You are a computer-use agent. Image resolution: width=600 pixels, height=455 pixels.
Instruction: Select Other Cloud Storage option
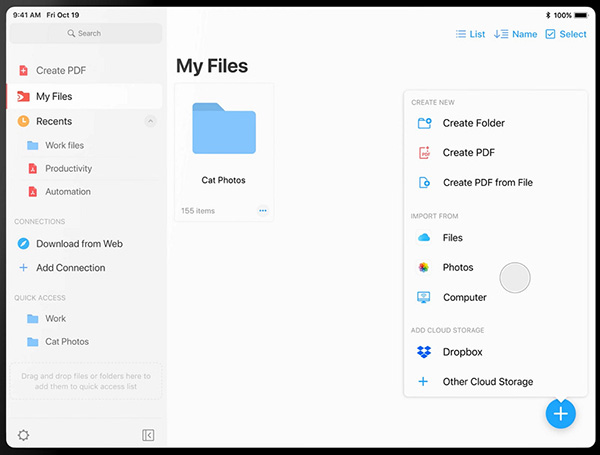[x=487, y=382]
